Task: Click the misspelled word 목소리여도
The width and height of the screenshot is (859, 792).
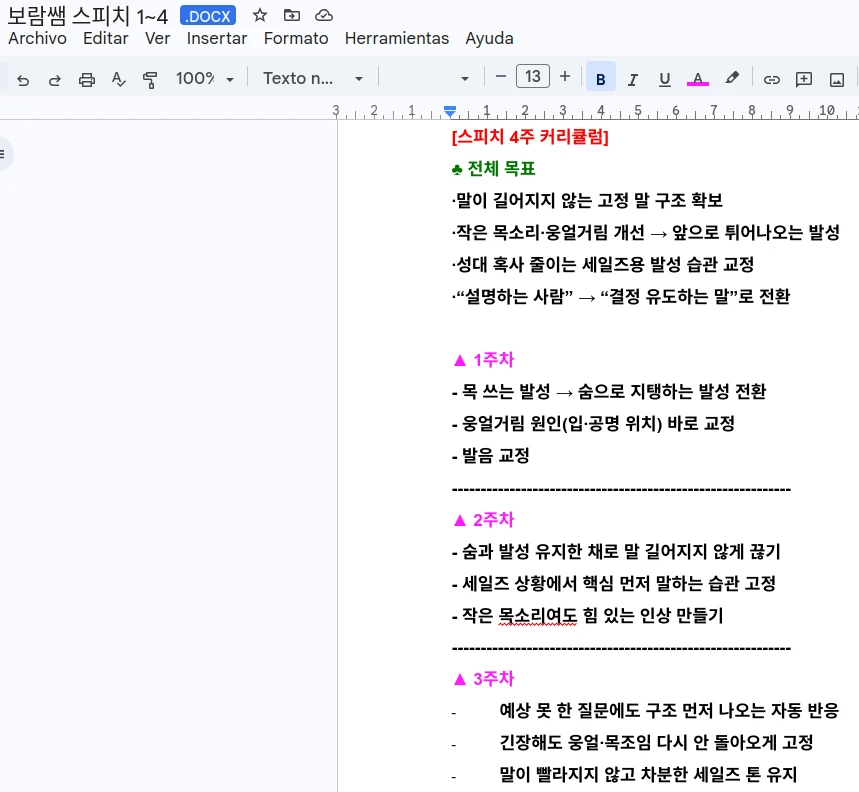Action: 537,615
